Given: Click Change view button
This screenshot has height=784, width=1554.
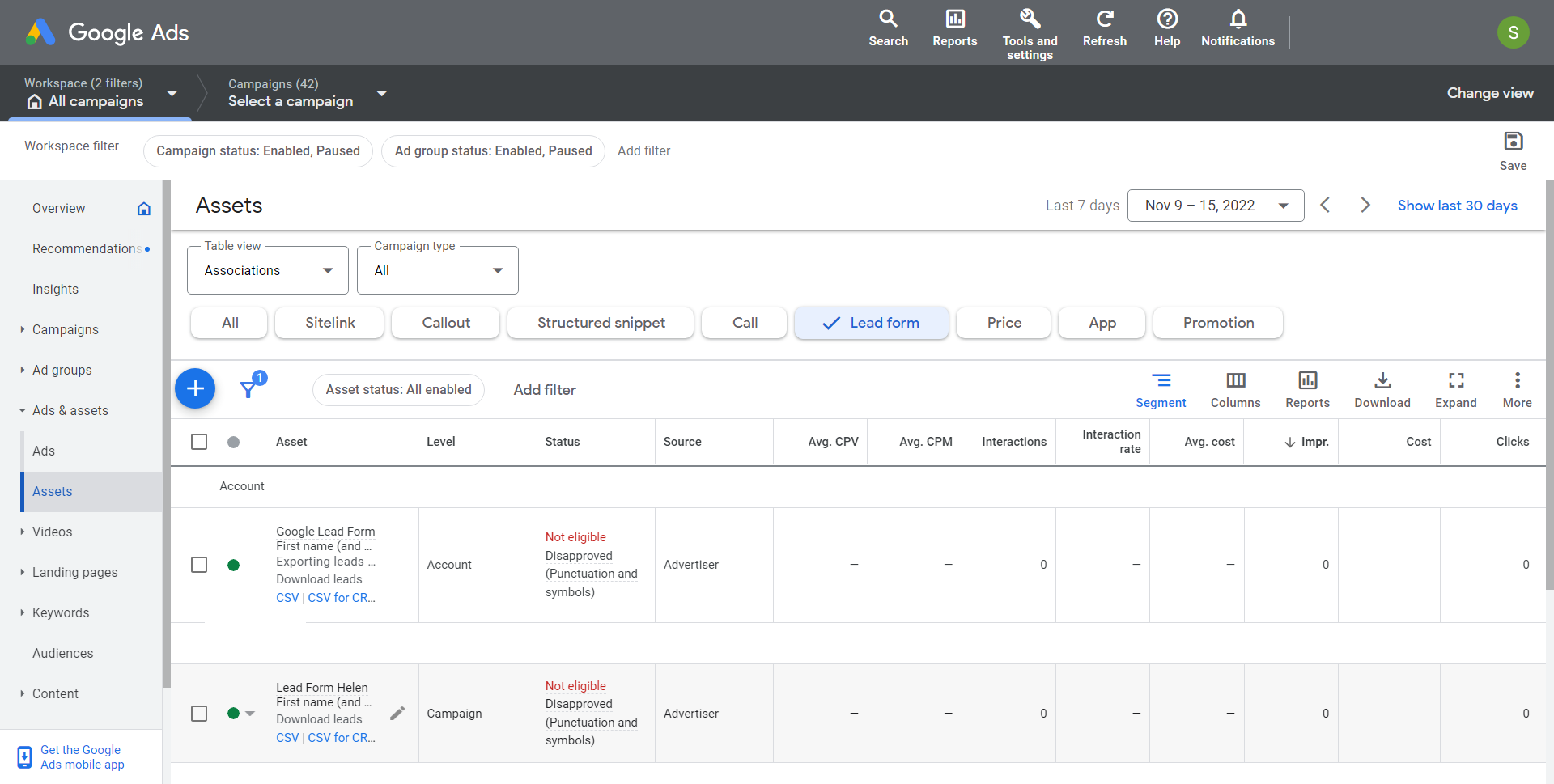Looking at the screenshot, I should click(1490, 93).
